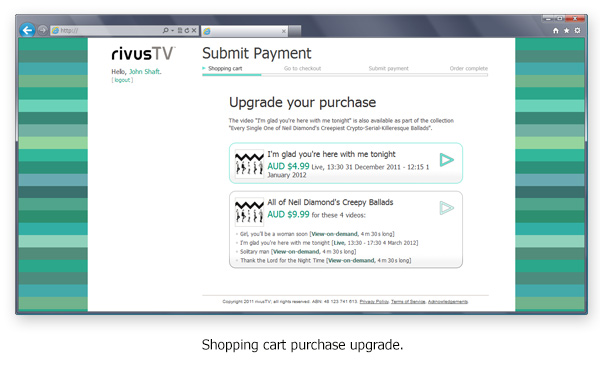This screenshot has width=600, height=372.
Task: Select the Go to checkout step
Action: 302,69
